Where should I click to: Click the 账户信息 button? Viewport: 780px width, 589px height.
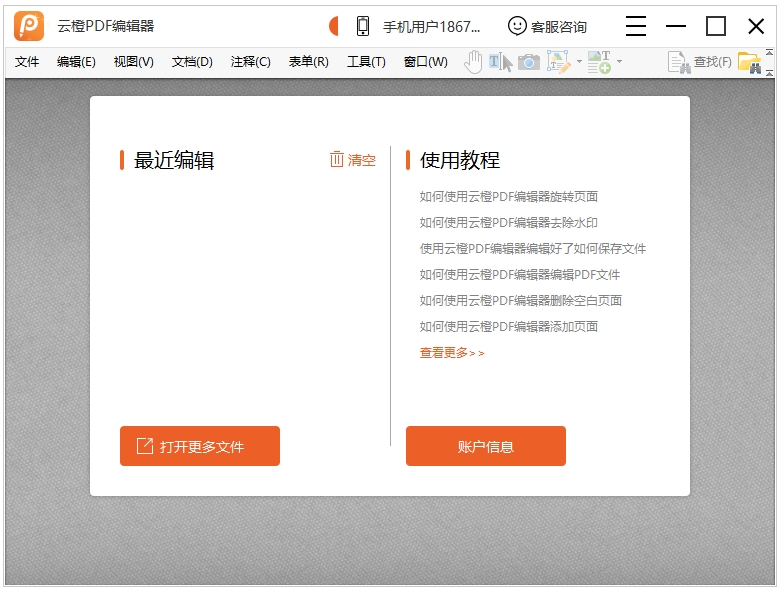point(486,446)
